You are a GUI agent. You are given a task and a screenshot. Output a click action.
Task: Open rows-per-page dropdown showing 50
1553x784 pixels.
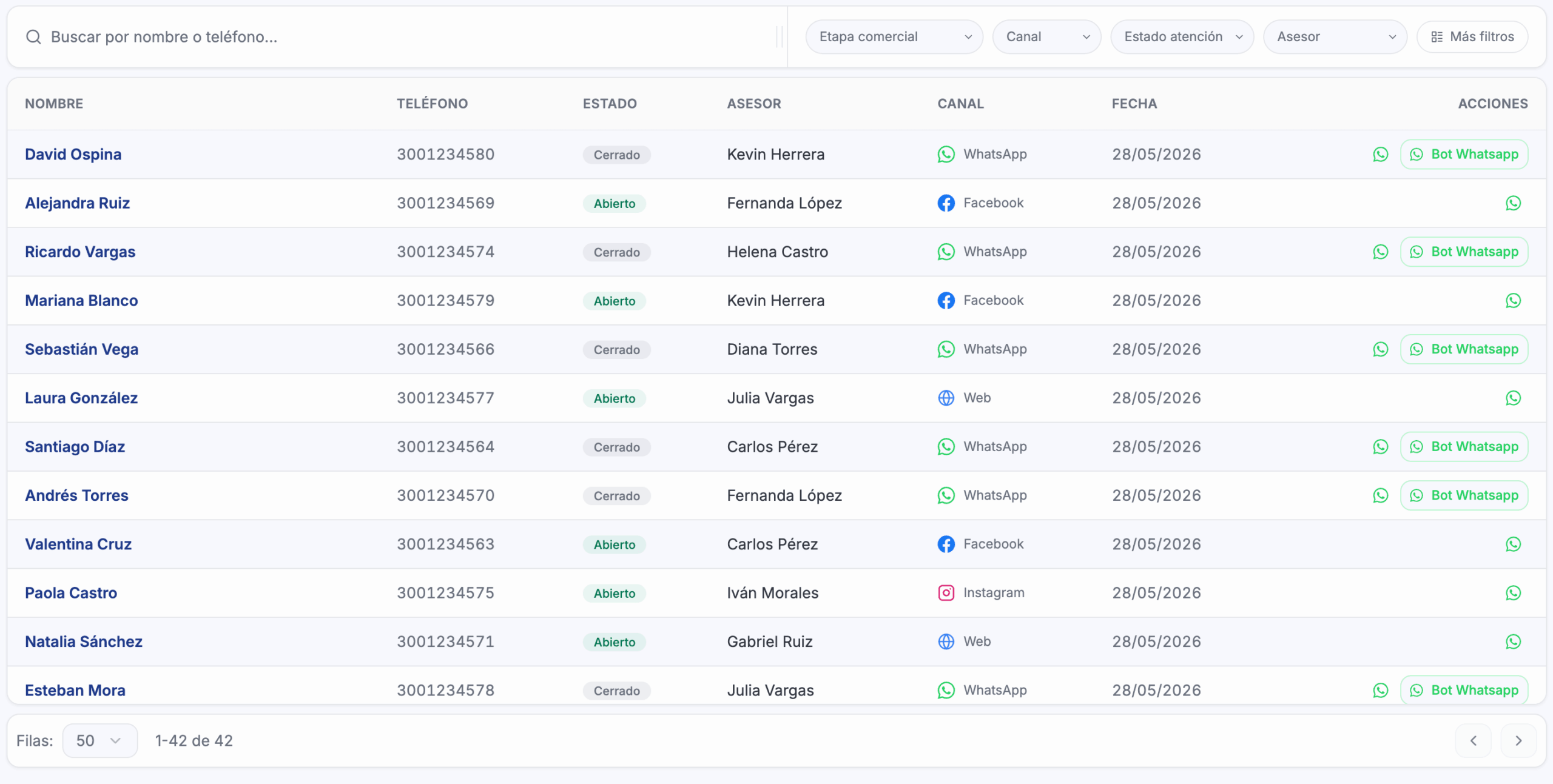click(x=100, y=740)
